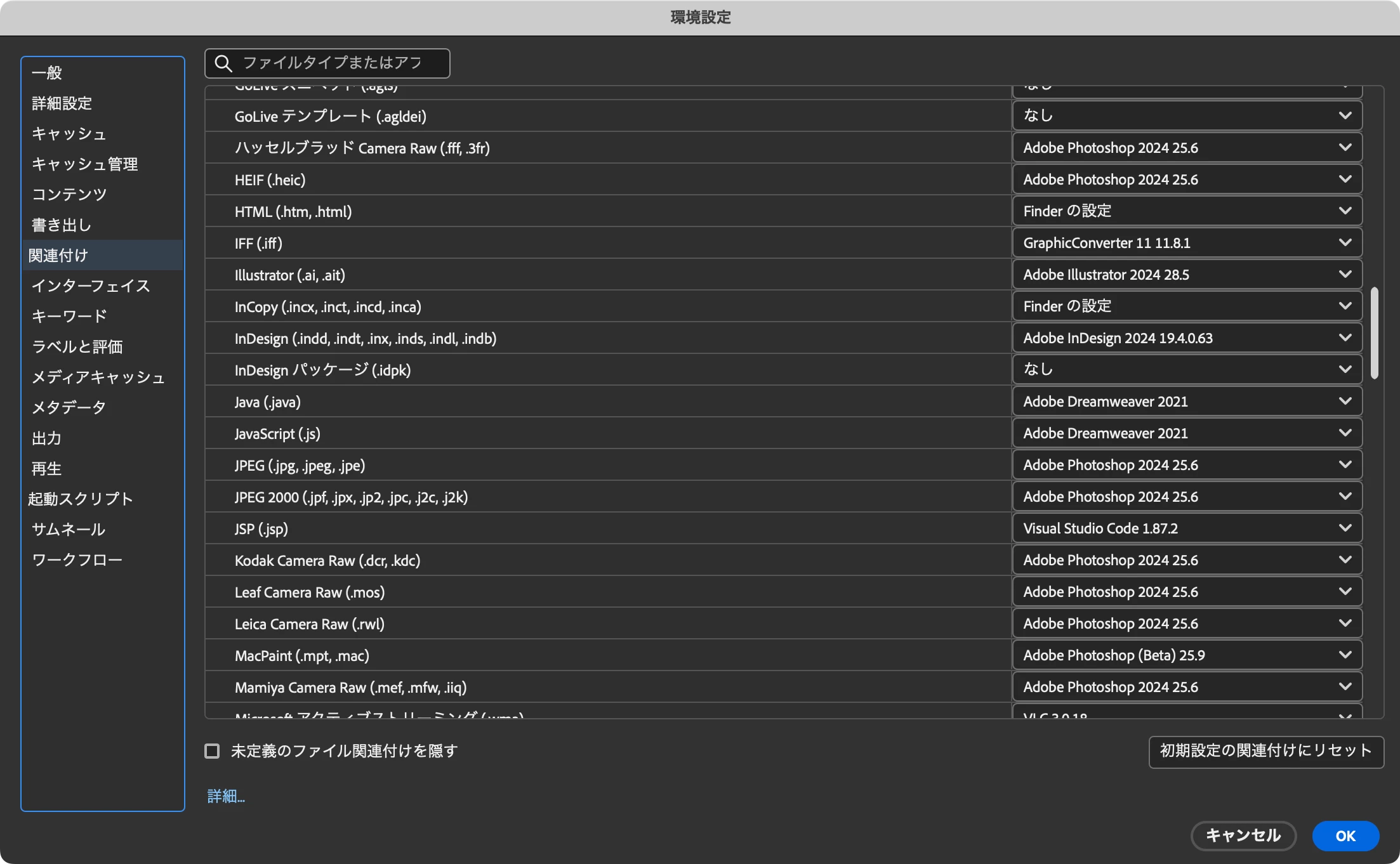Screen dimensions: 1400x864
Task: Click the 初期設定の関連付けにリセット button
Action: 1265,751
